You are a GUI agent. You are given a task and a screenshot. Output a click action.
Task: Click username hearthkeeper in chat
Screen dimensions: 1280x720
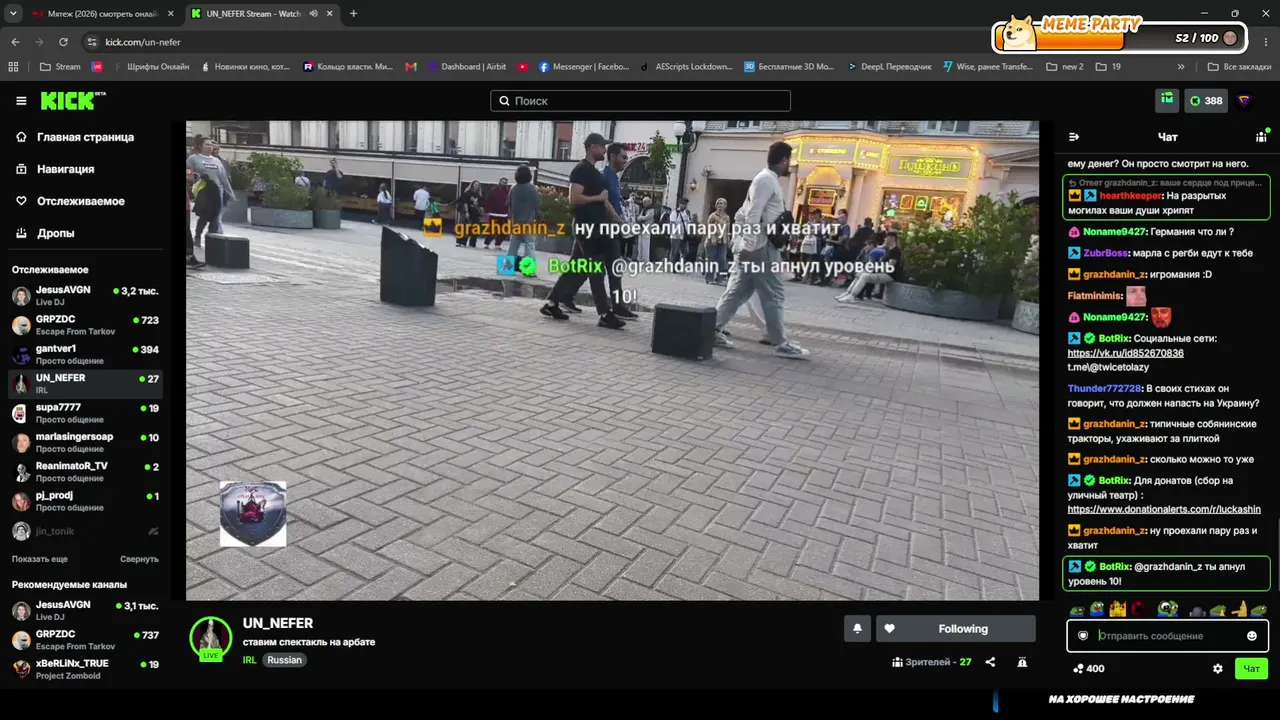(1130, 196)
